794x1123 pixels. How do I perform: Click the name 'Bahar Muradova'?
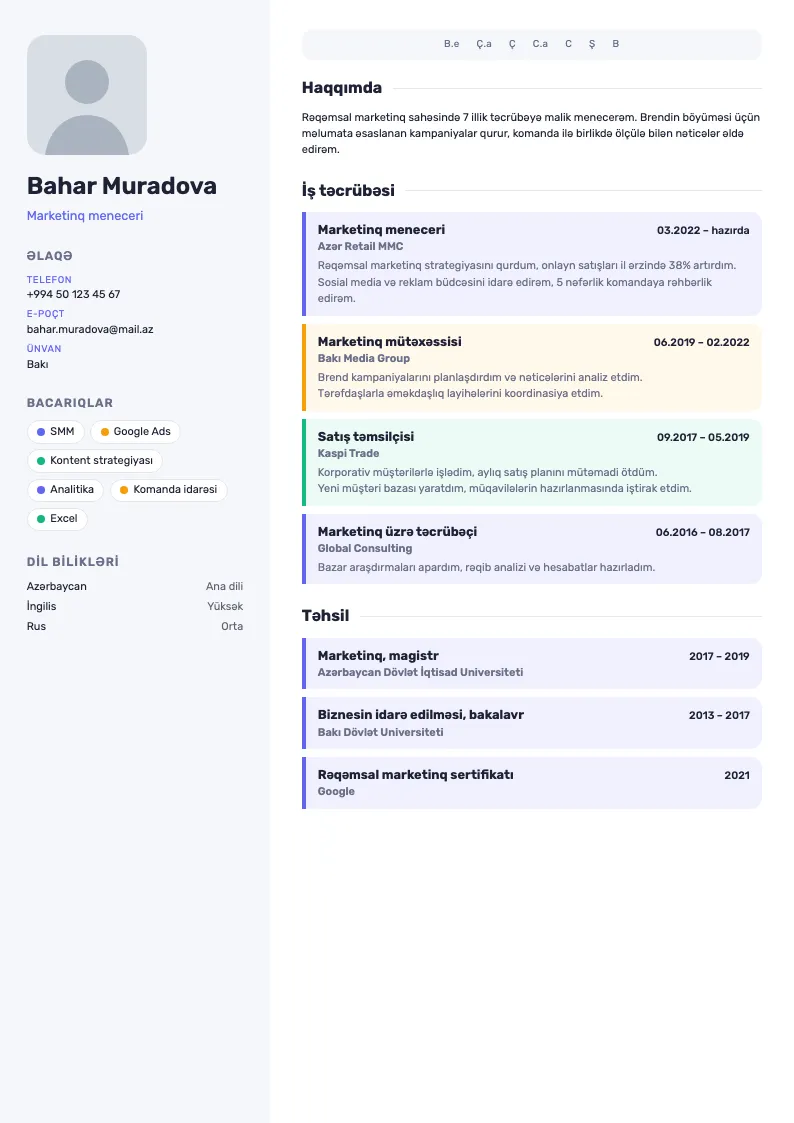[122, 185]
